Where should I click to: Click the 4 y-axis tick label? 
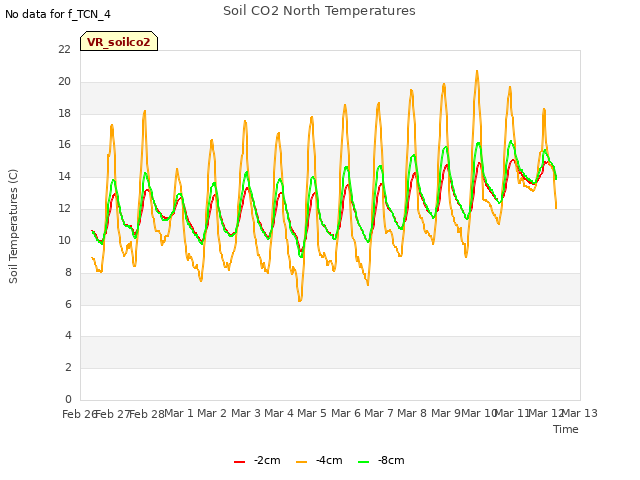pyautogui.click(x=68, y=336)
